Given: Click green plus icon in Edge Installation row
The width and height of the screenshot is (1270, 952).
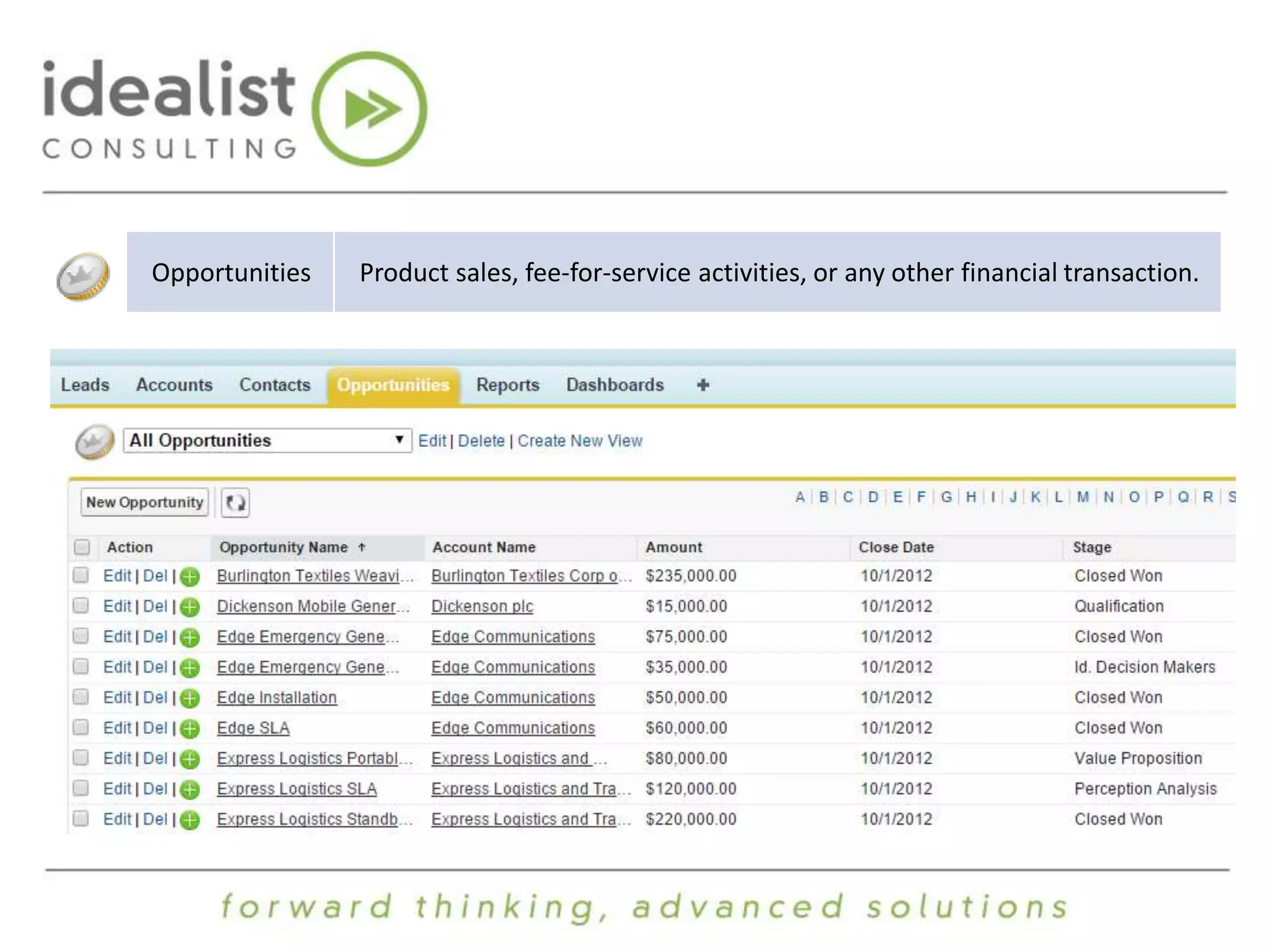Looking at the screenshot, I should [x=190, y=699].
